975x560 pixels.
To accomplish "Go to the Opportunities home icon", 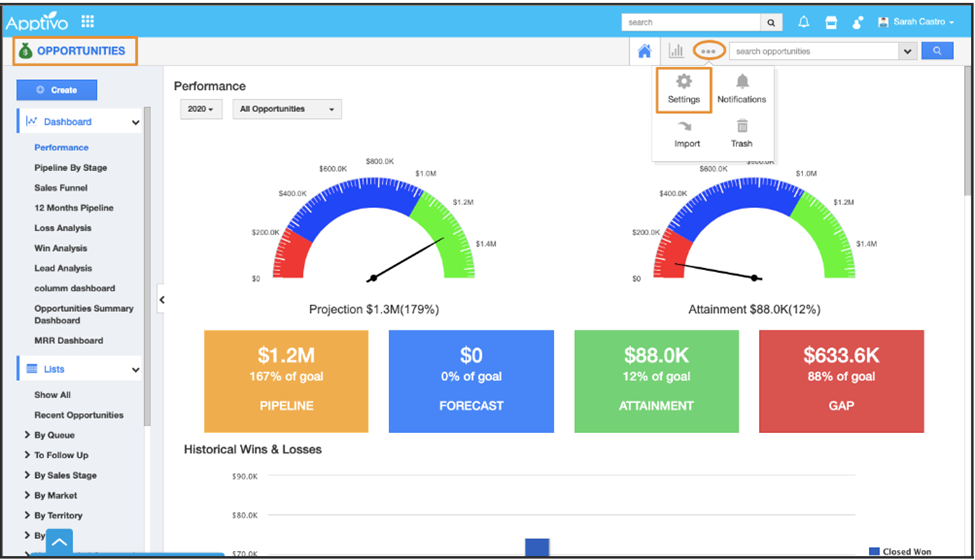I will [x=645, y=51].
